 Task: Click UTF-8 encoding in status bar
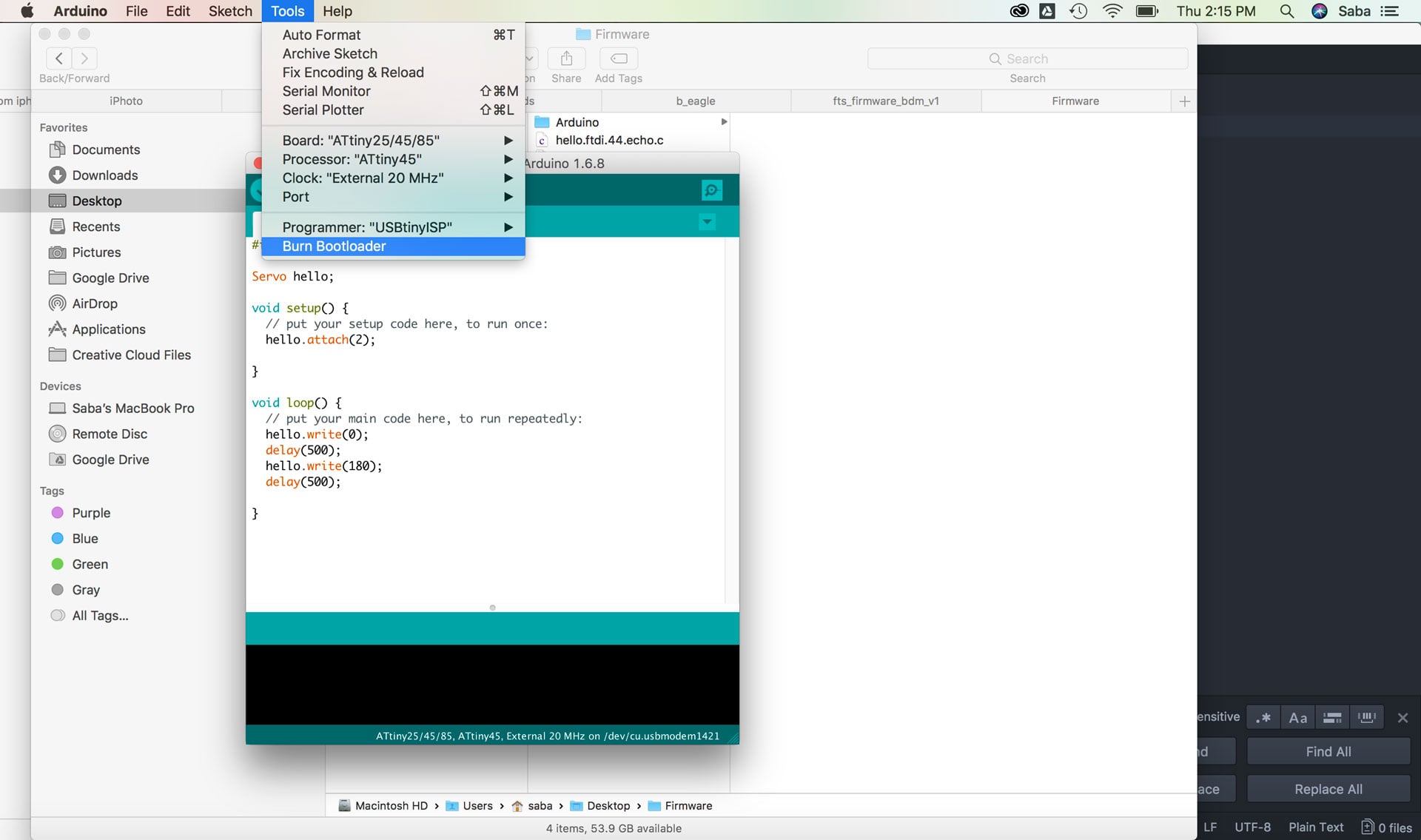[x=1252, y=827]
